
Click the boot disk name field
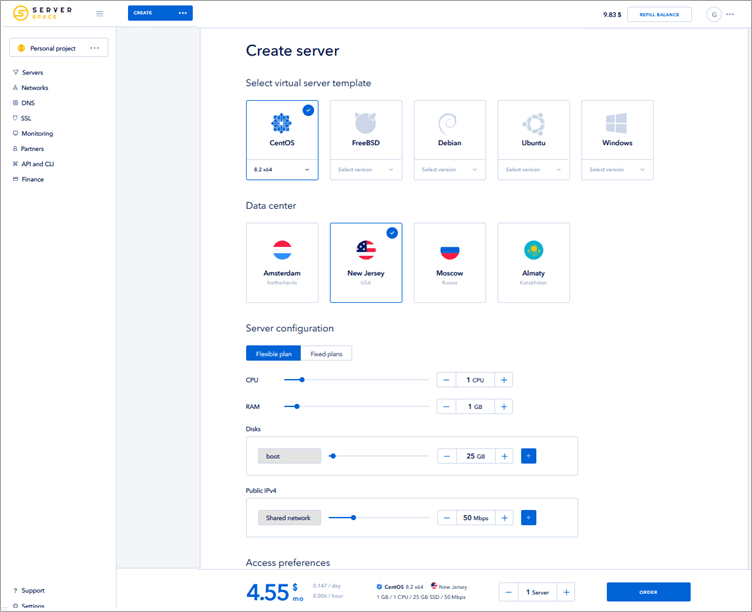pyautogui.click(x=289, y=456)
